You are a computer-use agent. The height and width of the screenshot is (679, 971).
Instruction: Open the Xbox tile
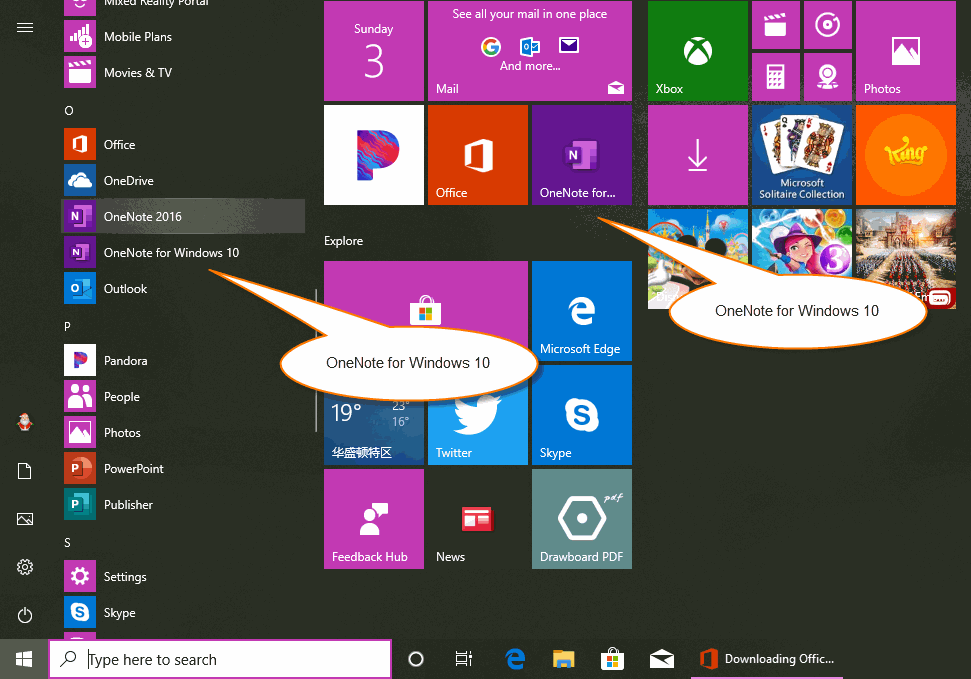698,51
